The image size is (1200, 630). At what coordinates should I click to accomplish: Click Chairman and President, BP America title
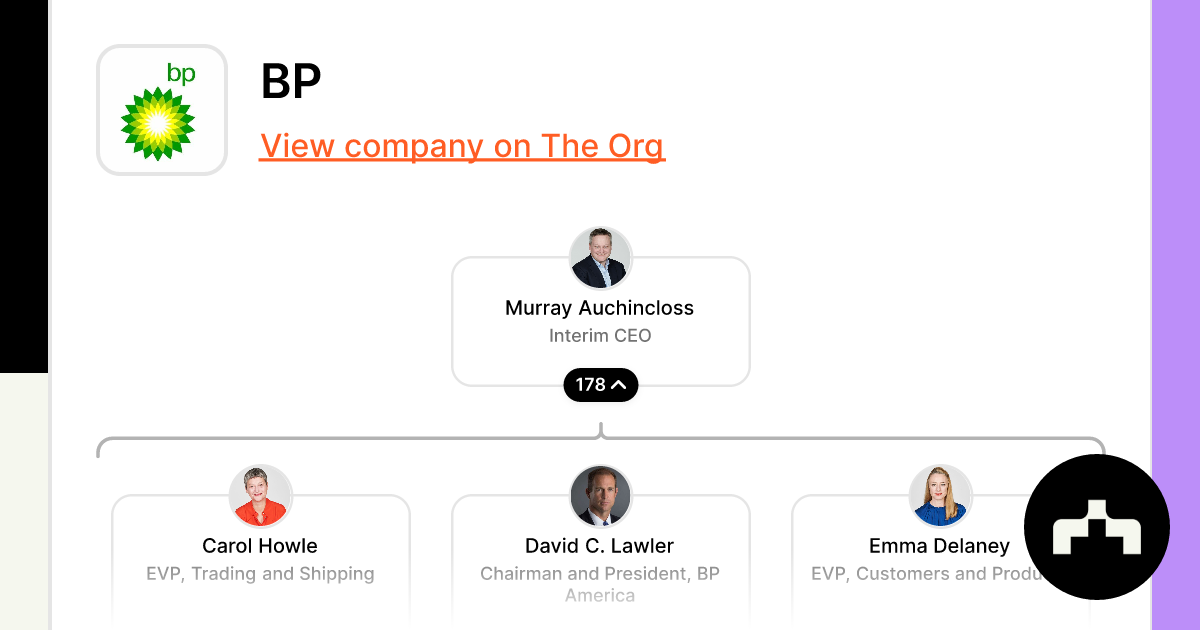(x=600, y=584)
